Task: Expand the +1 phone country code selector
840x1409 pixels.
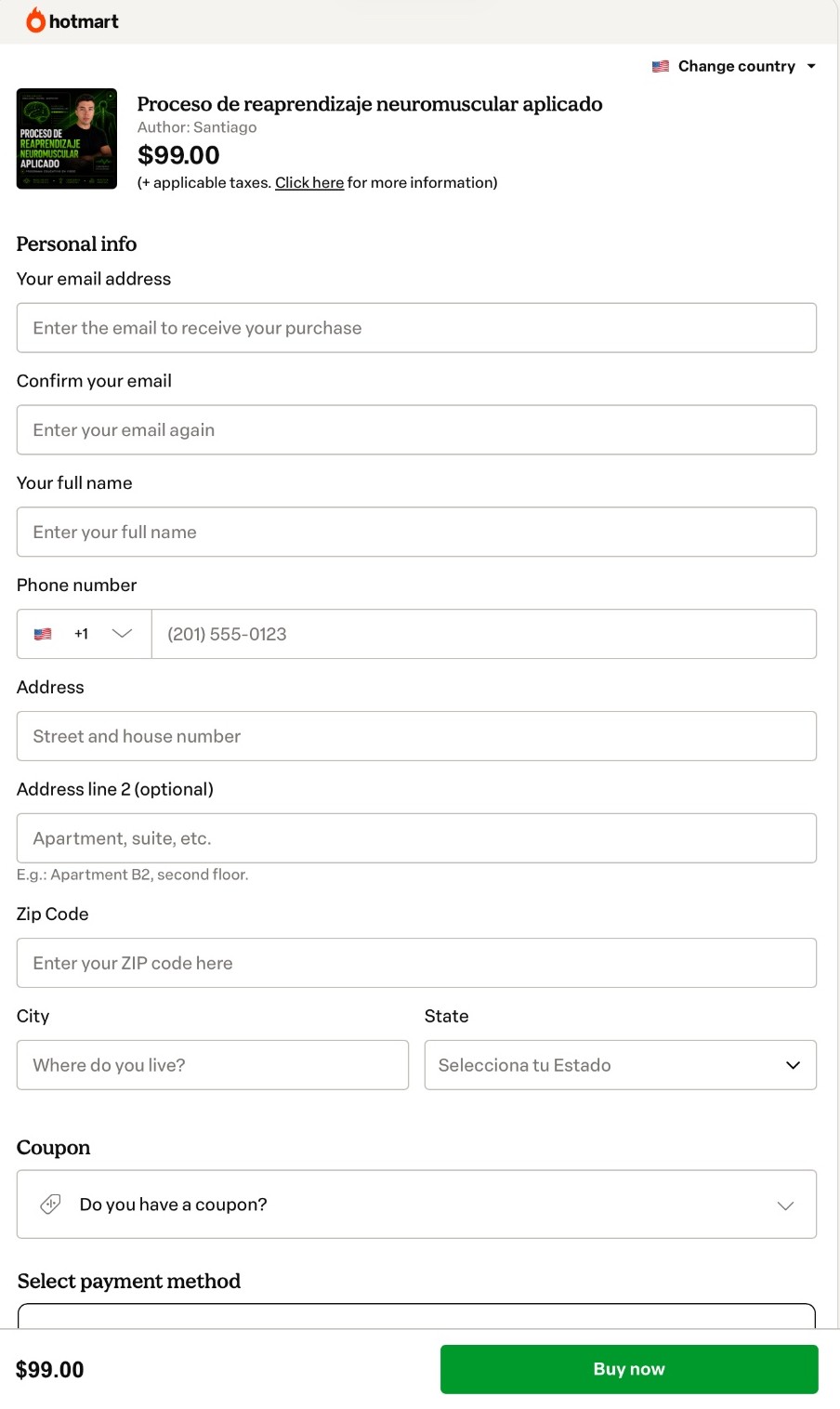Action: pos(85,634)
